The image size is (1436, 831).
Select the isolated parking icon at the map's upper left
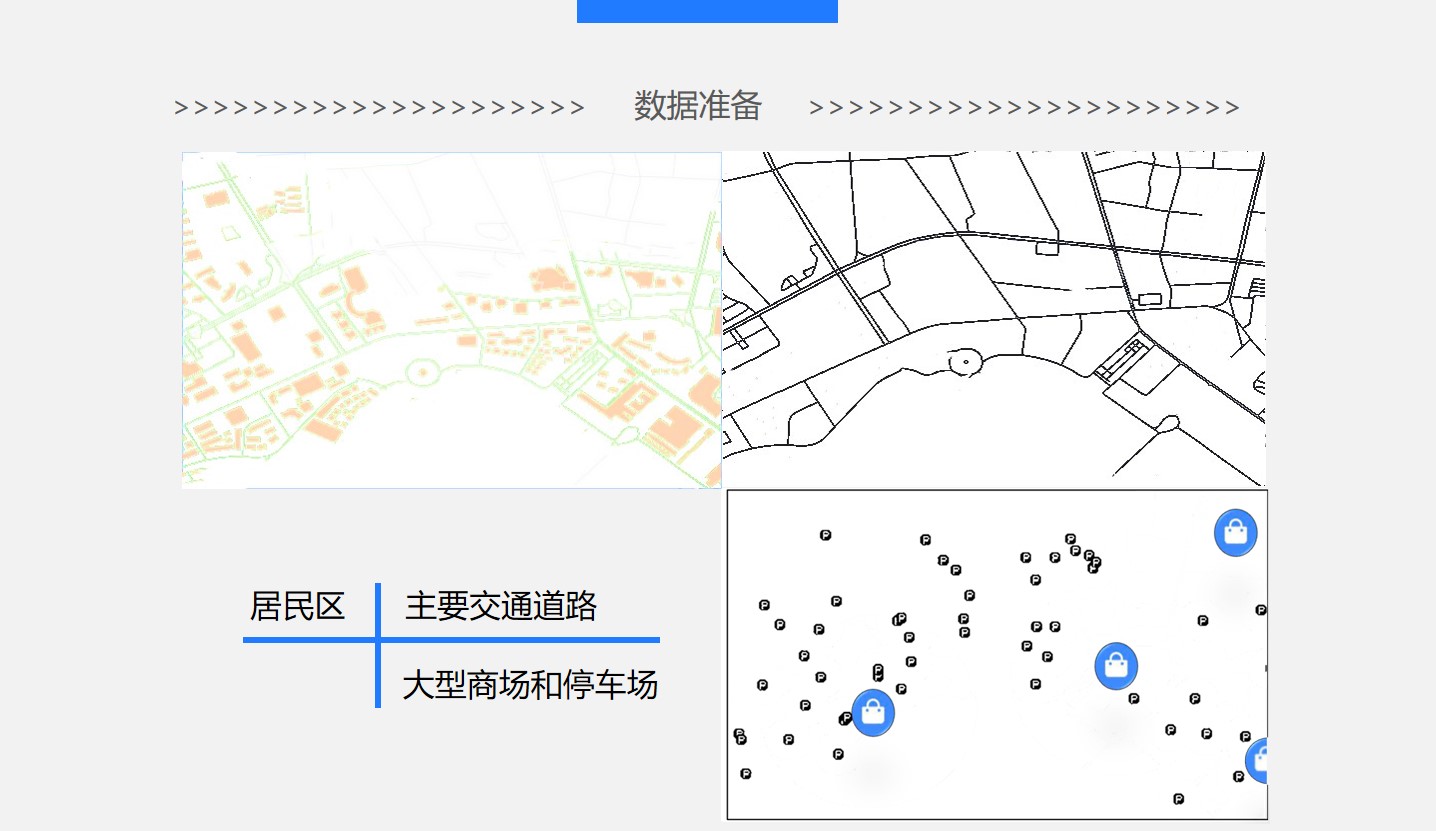pyautogui.click(x=825, y=535)
